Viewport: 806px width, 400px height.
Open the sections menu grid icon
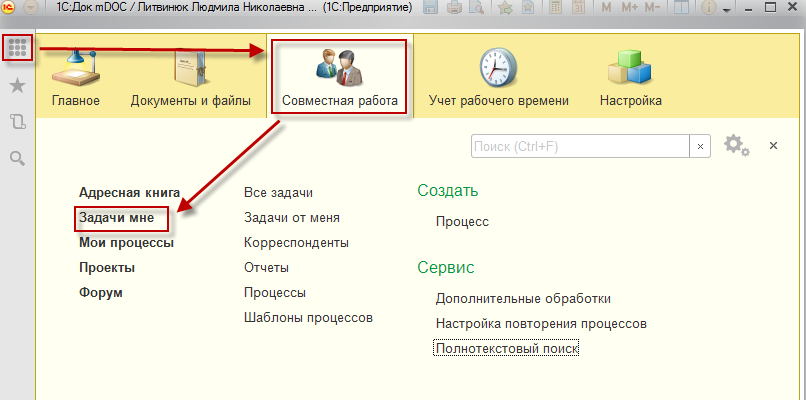(17, 47)
